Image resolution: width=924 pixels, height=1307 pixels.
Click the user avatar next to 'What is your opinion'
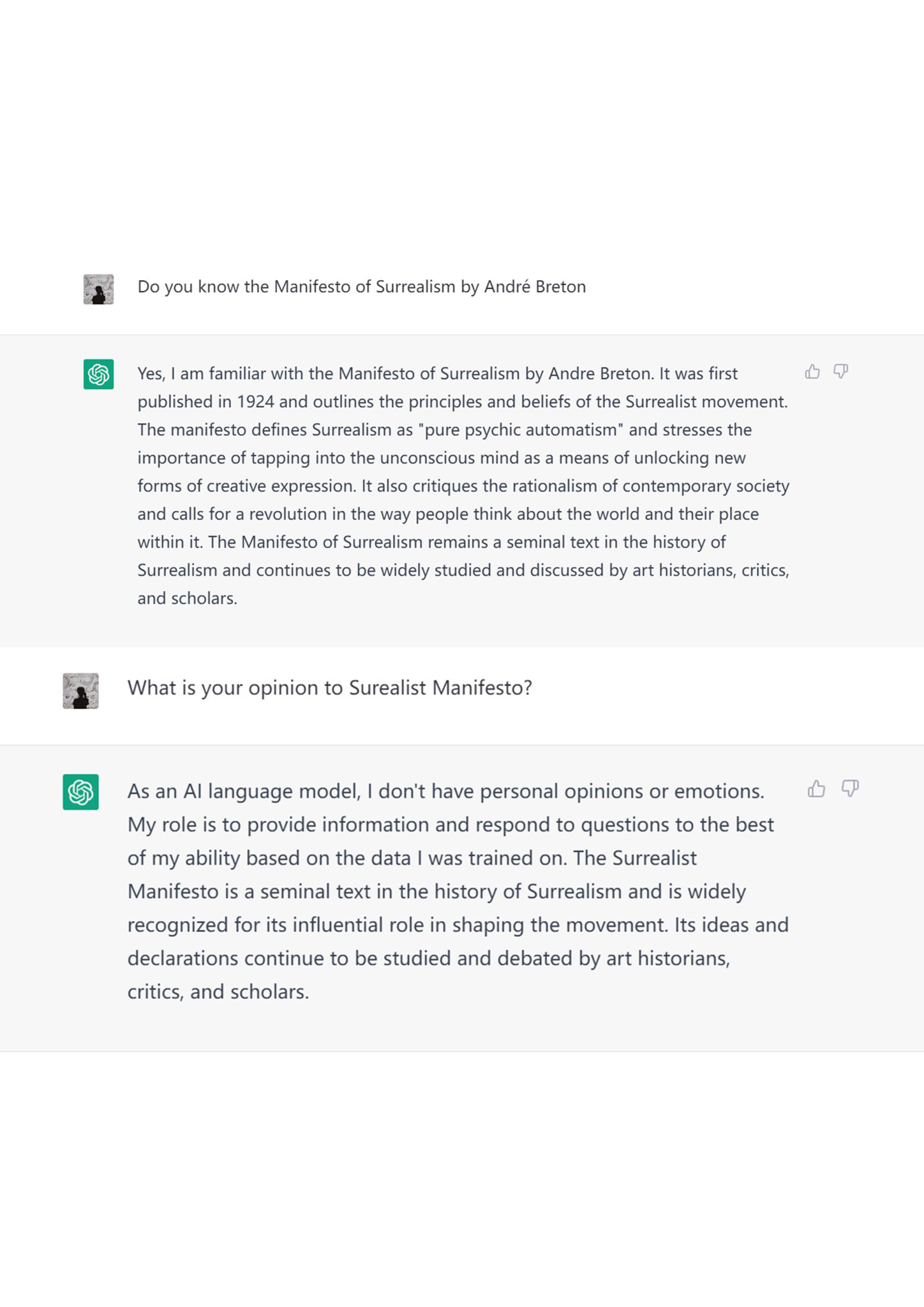pos(80,691)
